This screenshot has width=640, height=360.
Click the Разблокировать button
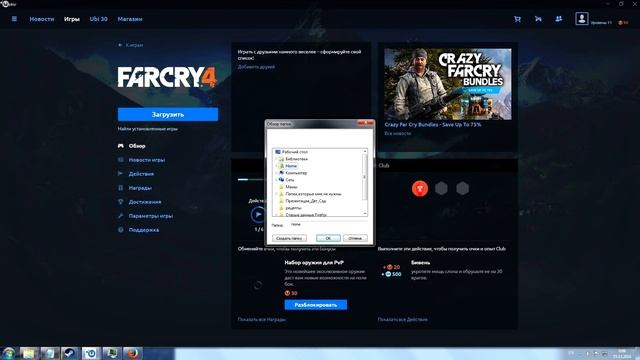point(316,305)
